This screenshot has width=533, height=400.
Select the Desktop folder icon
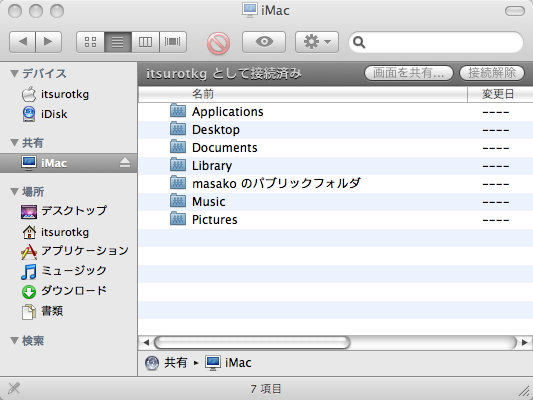(178, 129)
